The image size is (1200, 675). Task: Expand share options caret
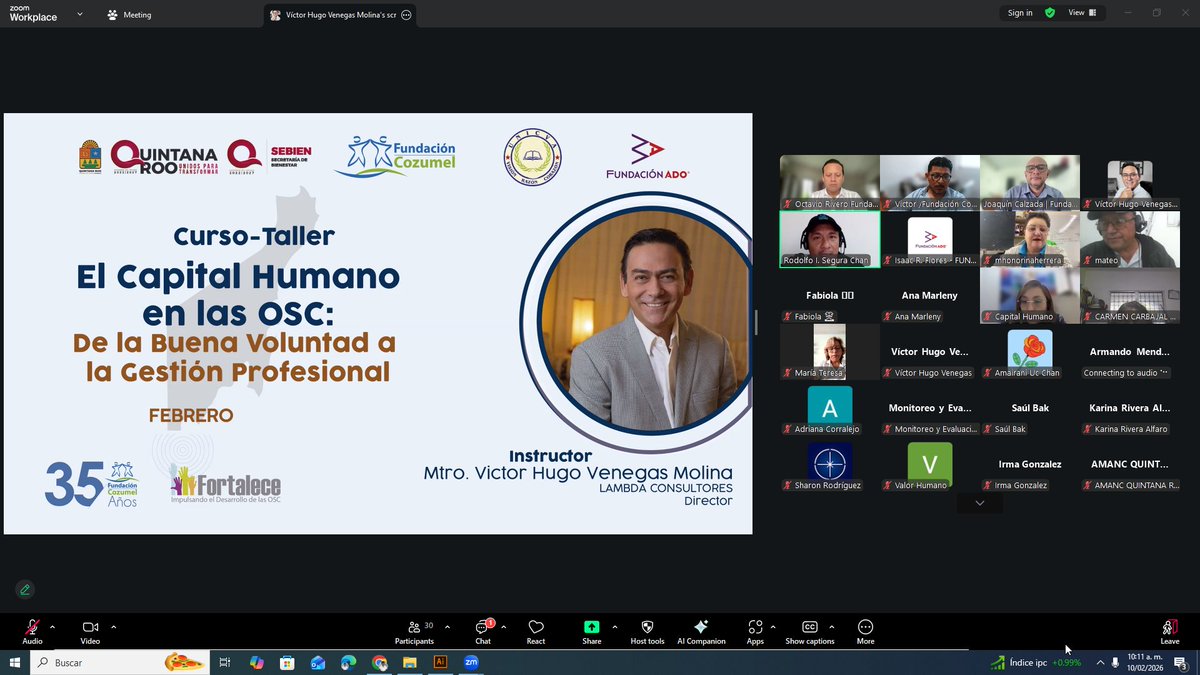click(614, 627)
